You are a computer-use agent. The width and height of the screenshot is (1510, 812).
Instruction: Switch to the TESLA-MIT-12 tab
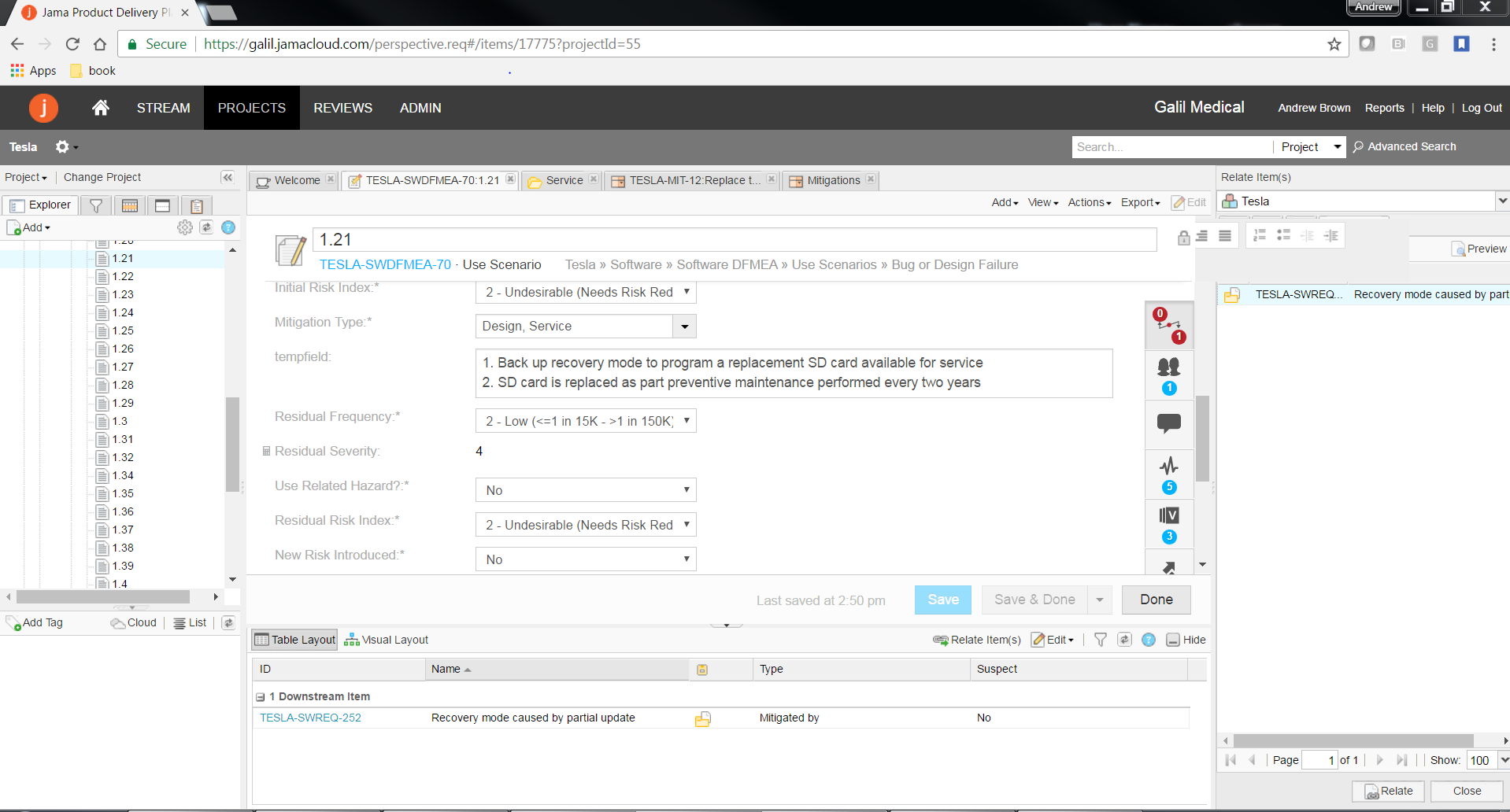692,180
